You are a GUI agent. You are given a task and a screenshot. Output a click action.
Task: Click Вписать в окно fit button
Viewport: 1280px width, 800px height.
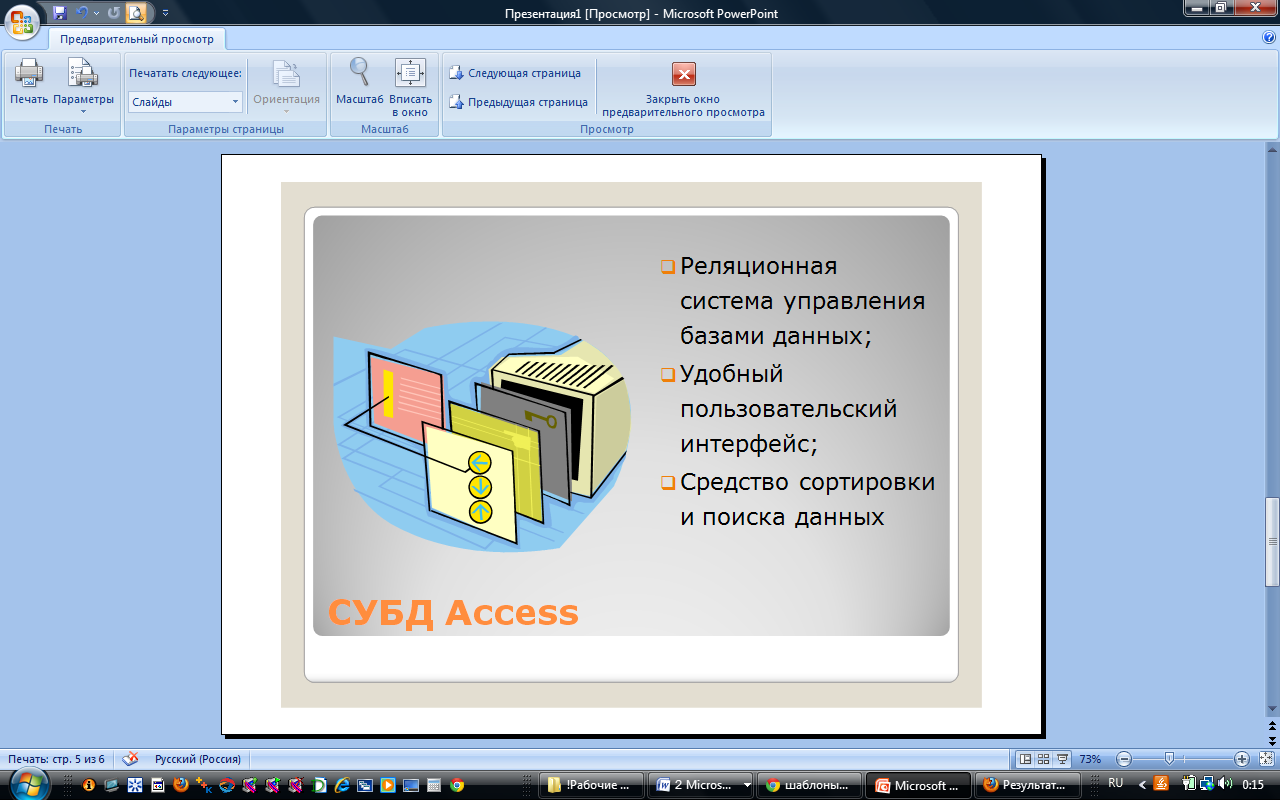[x=410, y=88]
